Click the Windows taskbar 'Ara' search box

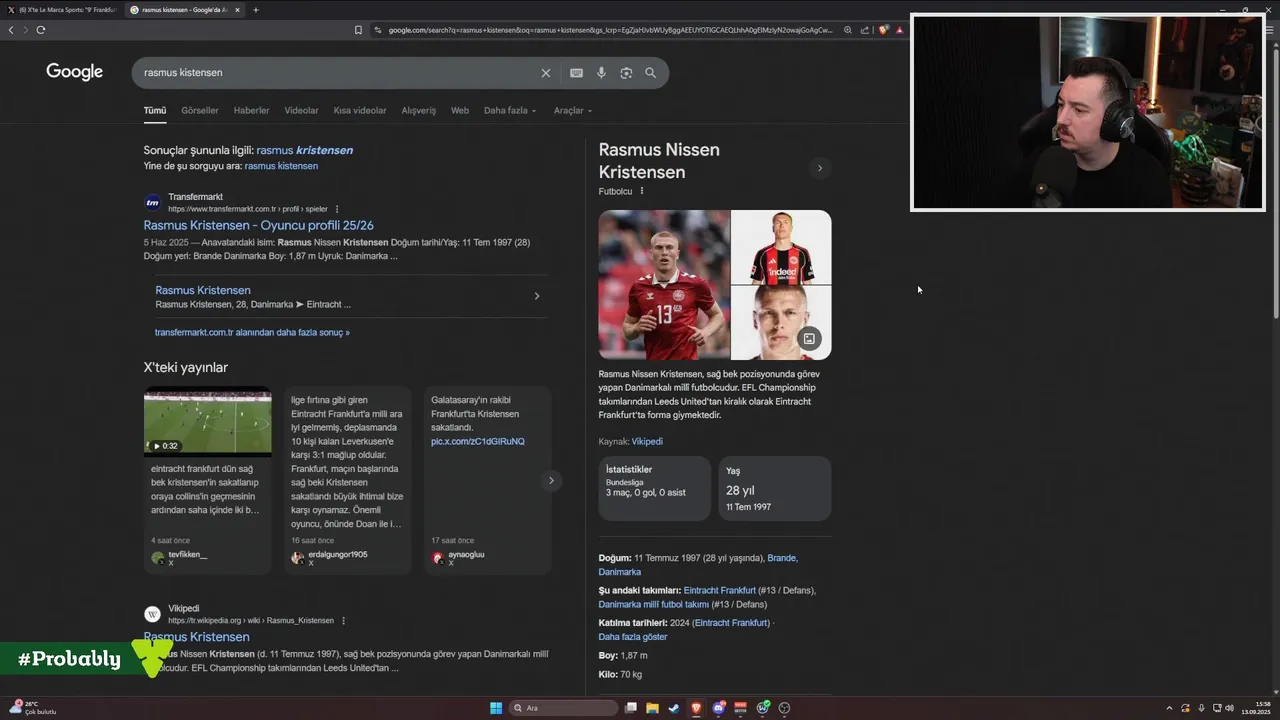tap(564, 708)
